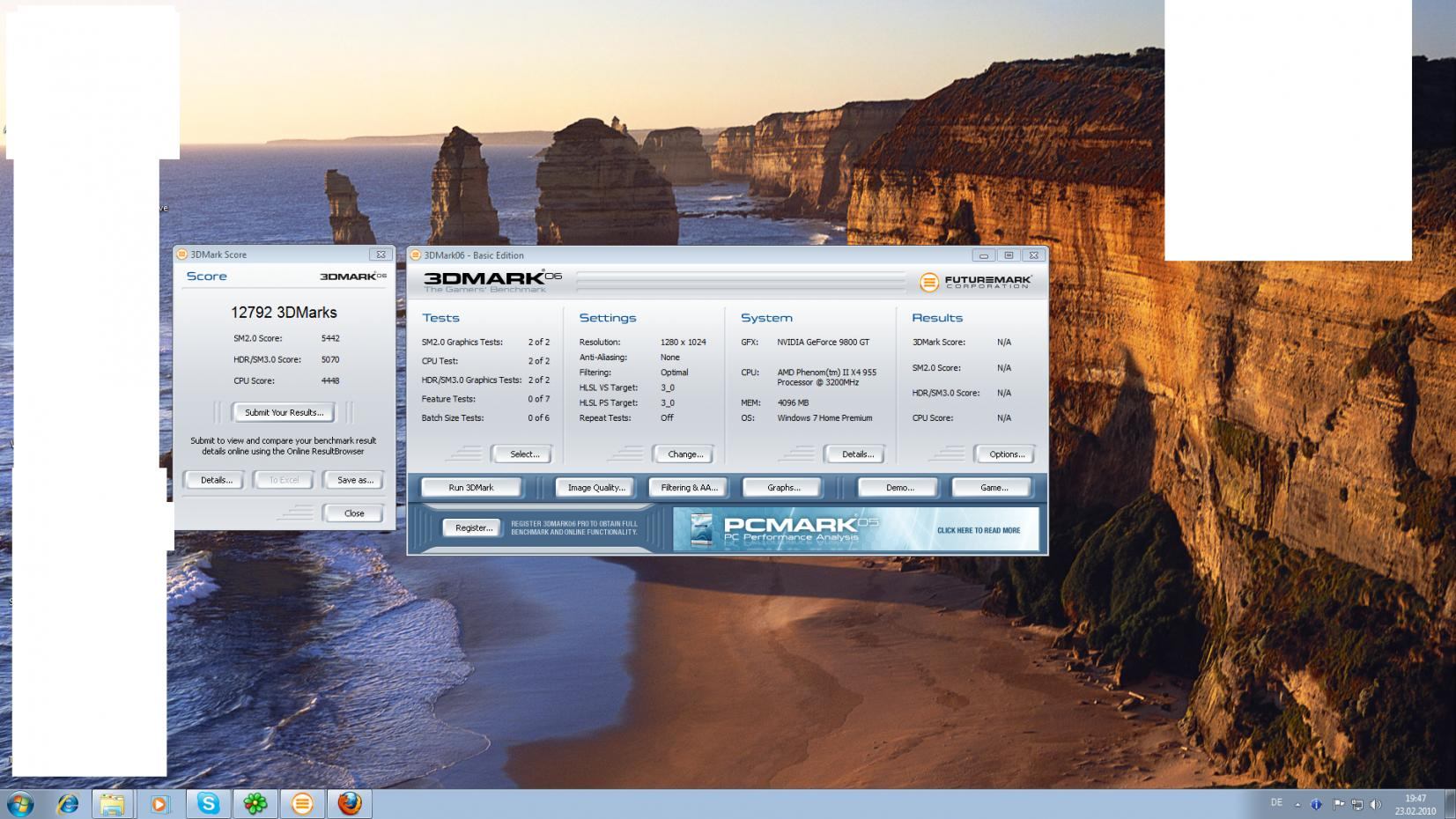The width and height of the screenshot is (1456, 819).
Task: Click Select button under Tests
Action: coord(524,454)
